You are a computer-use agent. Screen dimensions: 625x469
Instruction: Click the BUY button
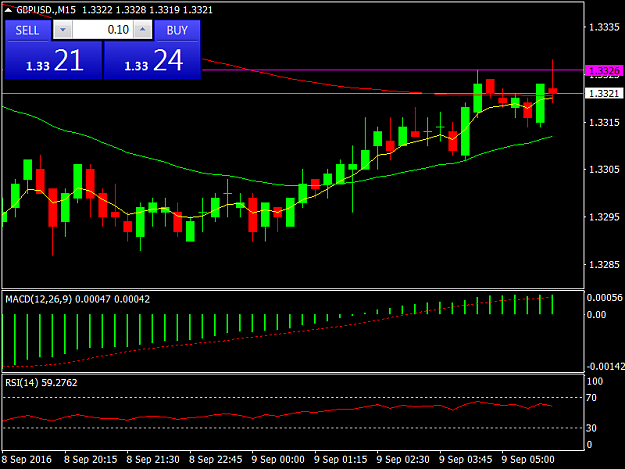[x=177, y=30]
